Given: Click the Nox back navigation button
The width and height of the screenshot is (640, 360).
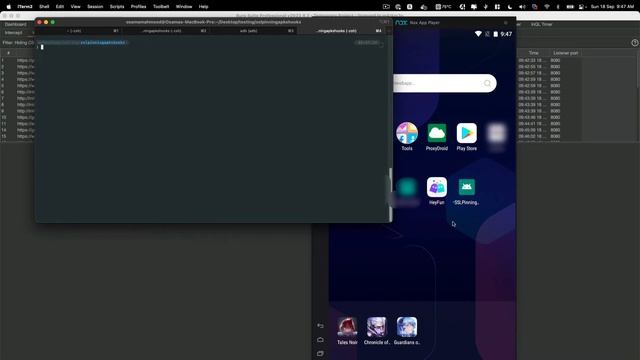Looking at the screenshot, I should pyautogui.click(x=320, y=326).
